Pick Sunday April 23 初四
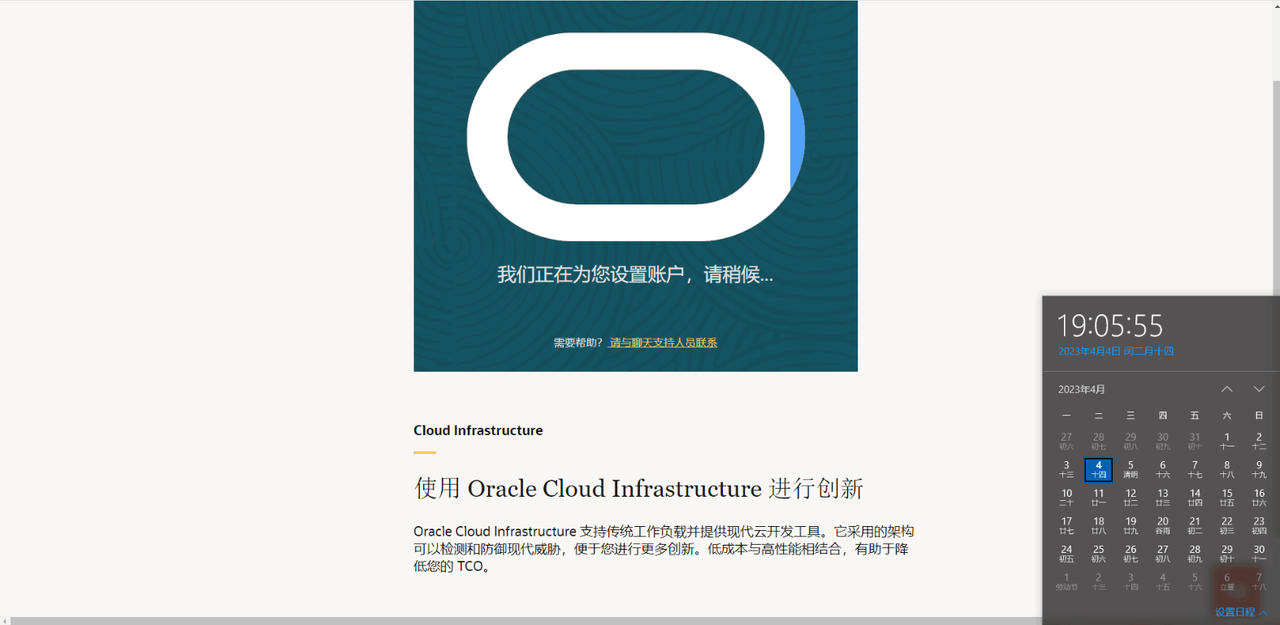 point(1259,525)
